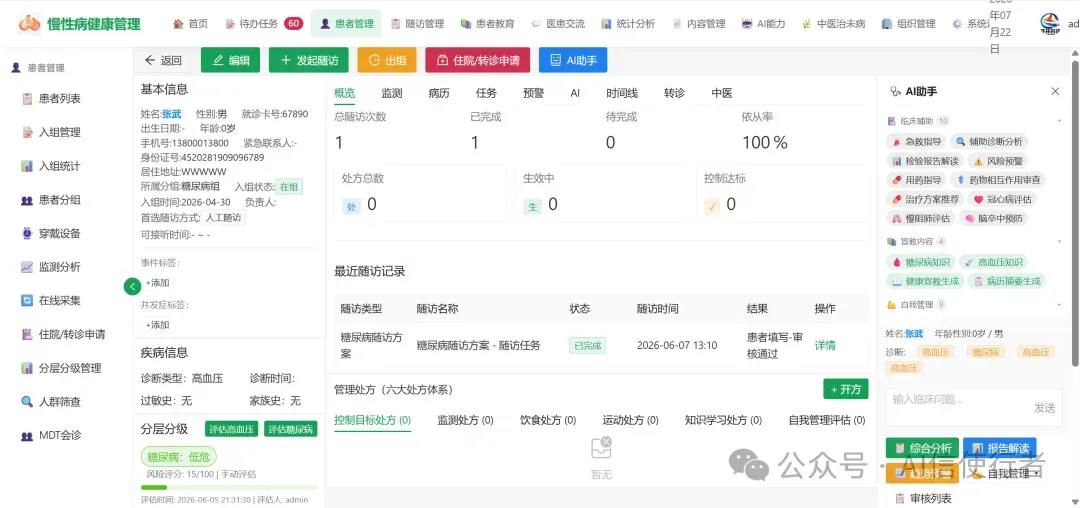This screenshot has width=1080, height=508.
Task: Open the 患者教育 menu
Action: point(488,23)
